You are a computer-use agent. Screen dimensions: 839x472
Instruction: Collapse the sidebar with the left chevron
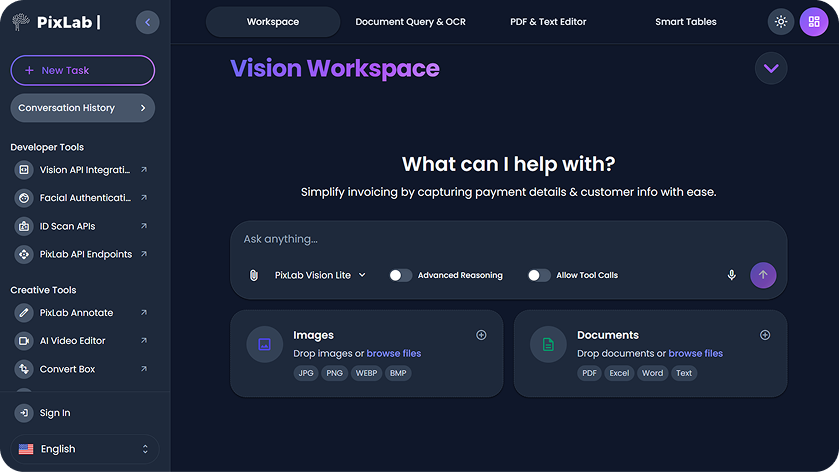click(148, 22)
